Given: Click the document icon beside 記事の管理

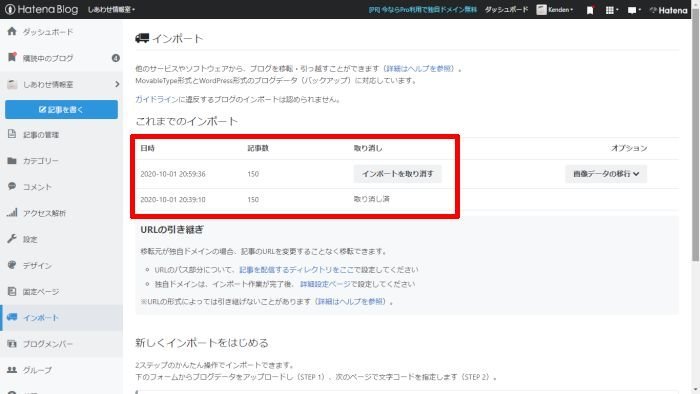Looking at the screenshot, I should coord(12,134).
